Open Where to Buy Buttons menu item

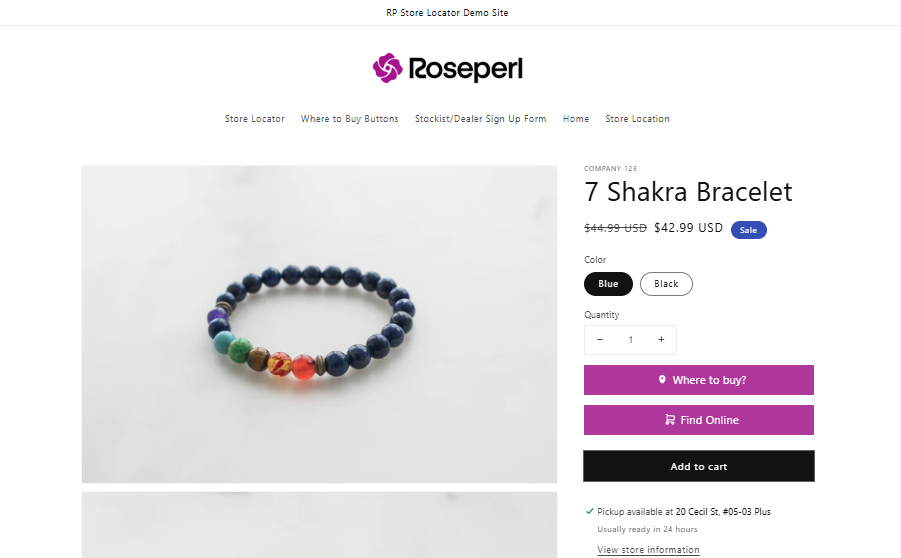point(349,119)
